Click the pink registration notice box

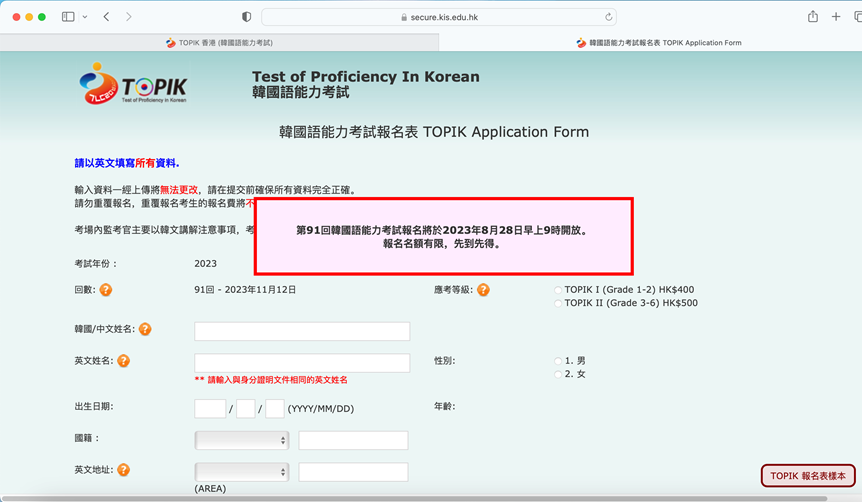(444, 236)
